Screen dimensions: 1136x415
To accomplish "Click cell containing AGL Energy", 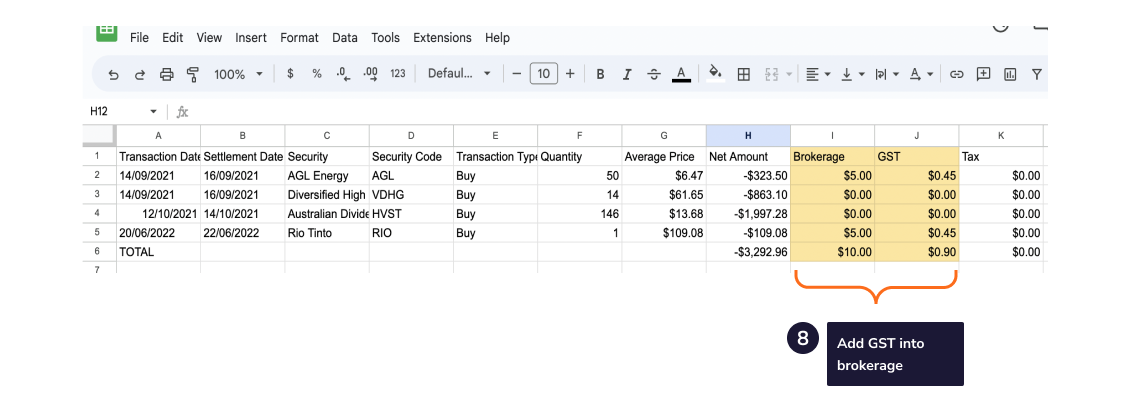I will [x=327, y=175].
